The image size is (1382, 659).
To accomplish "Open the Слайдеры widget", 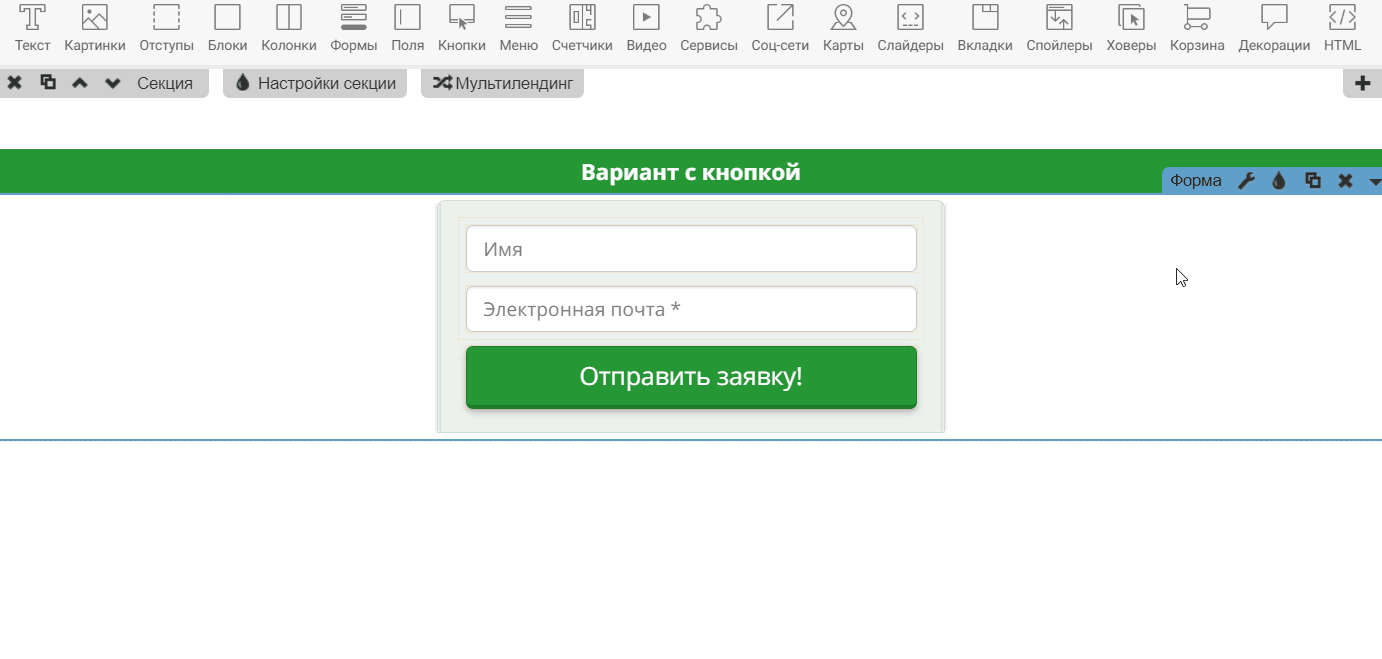I will click(x=910, y=28).
